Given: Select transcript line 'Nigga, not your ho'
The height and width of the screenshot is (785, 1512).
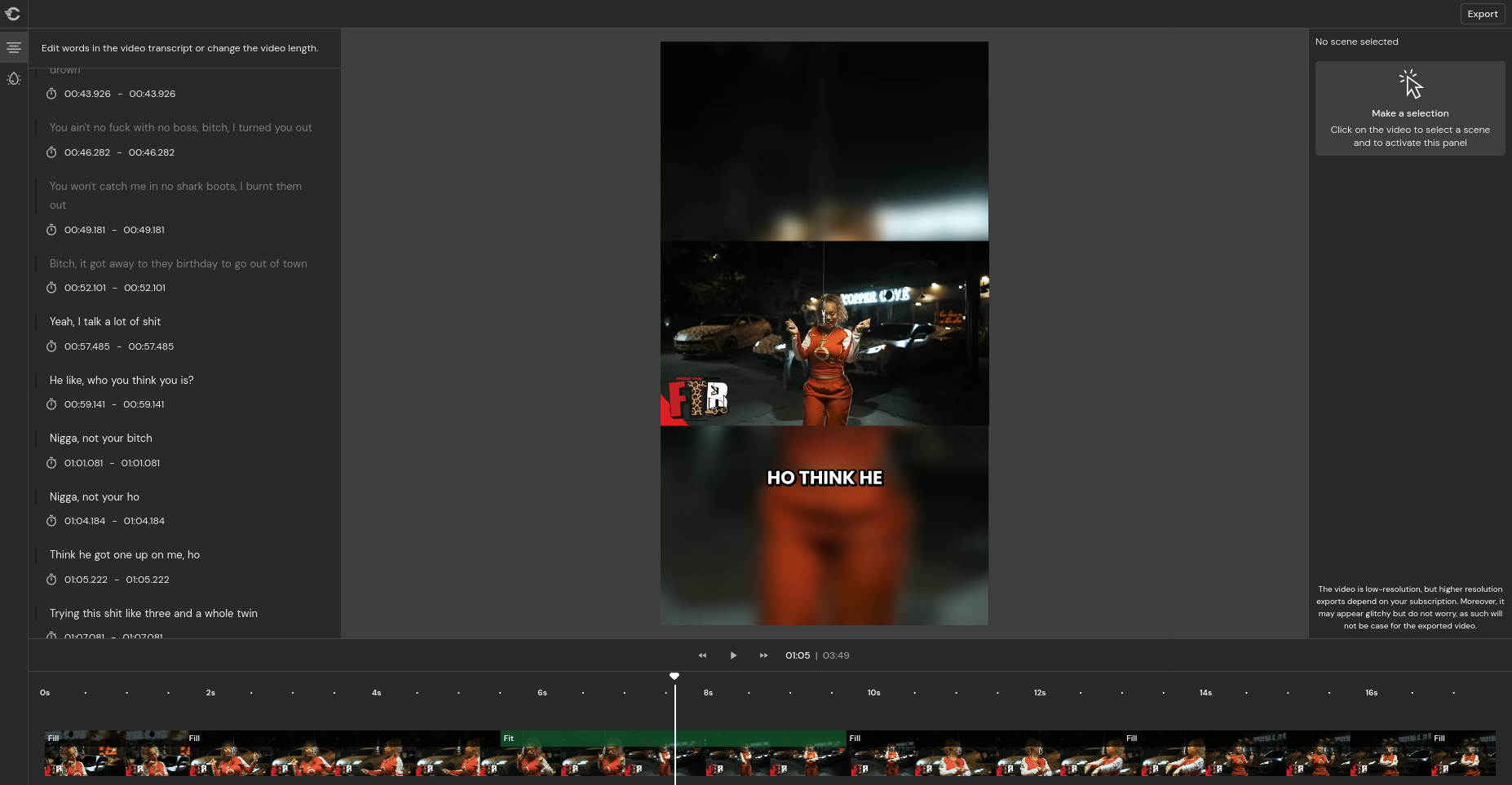Looking at the screenshot, I should [x=95, y=496].
